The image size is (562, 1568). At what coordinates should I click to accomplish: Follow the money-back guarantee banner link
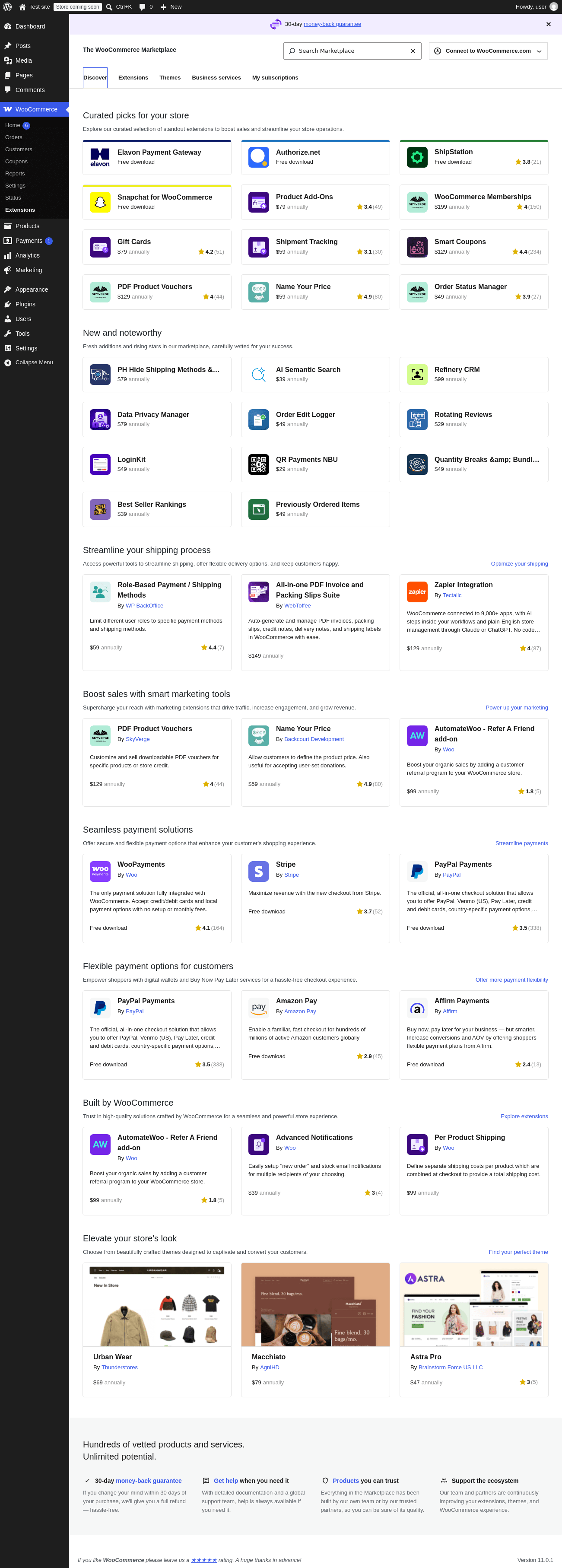[x=332, y=24]
